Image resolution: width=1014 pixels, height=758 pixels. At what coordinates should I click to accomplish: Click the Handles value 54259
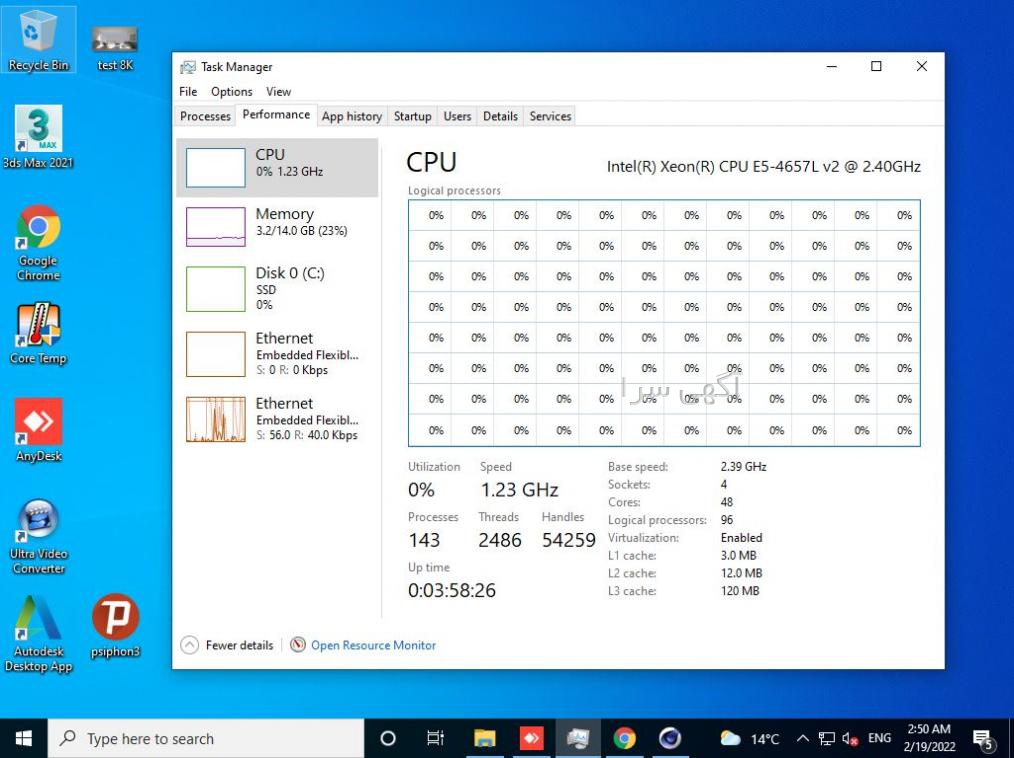tap(568, 540)
